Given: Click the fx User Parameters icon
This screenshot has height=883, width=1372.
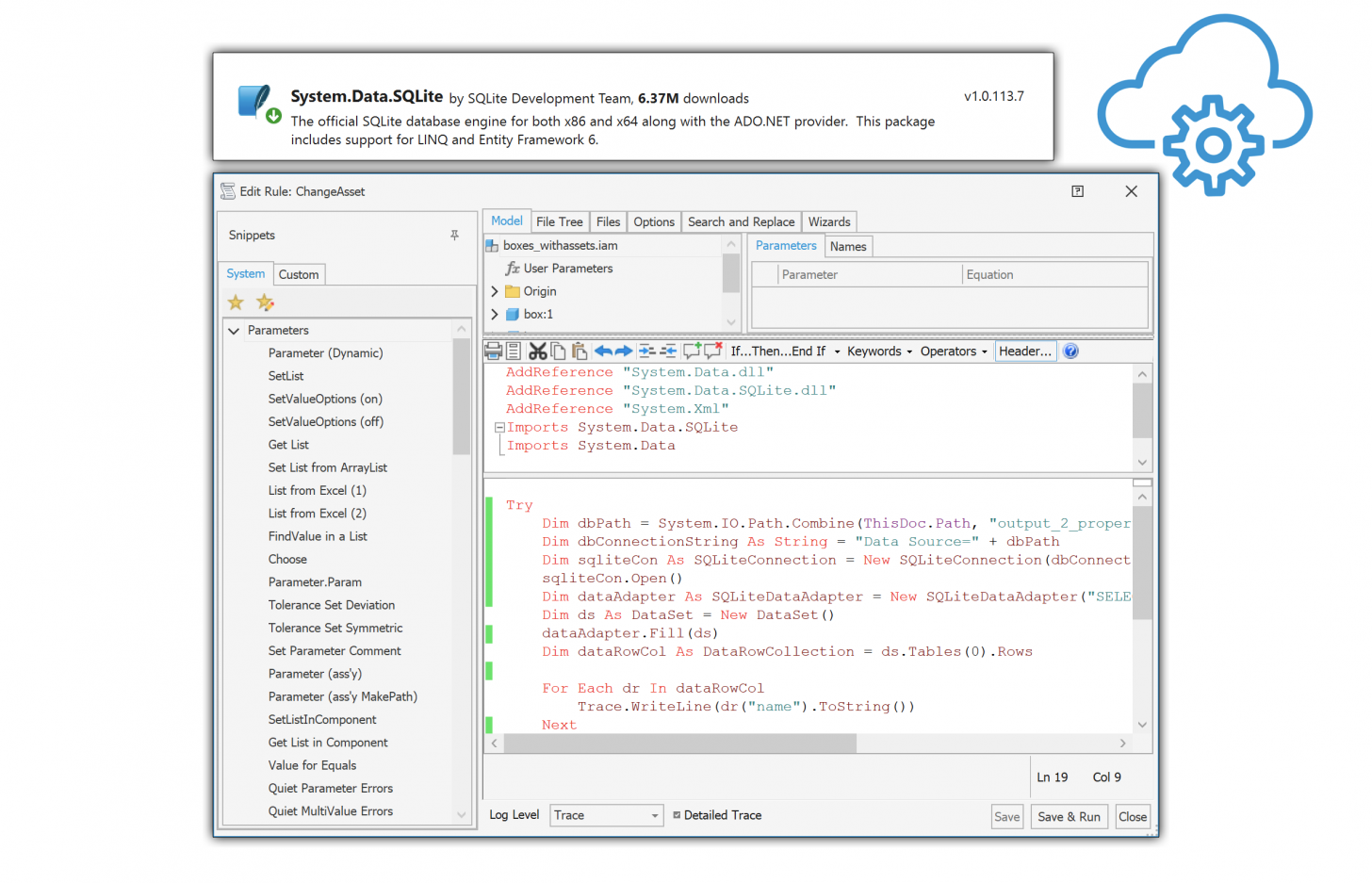Looking at the screenshot, I should pos(513,269).
